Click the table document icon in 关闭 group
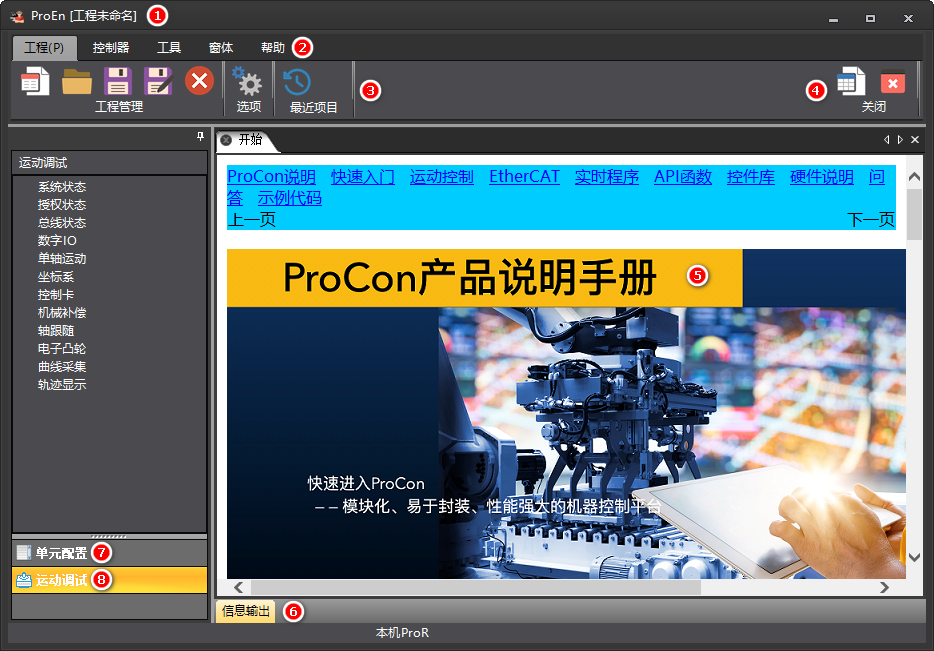This screenshot has width=934, height=651. coord(851,82)
